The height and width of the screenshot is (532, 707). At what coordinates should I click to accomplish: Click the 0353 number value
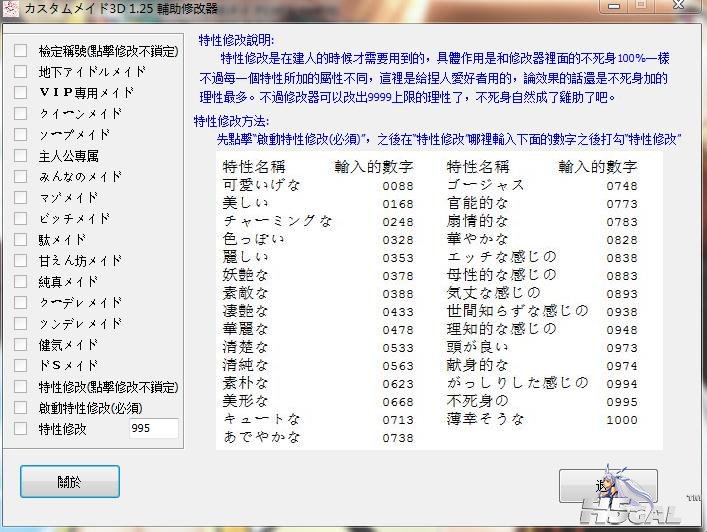click(x=398, y=258)
